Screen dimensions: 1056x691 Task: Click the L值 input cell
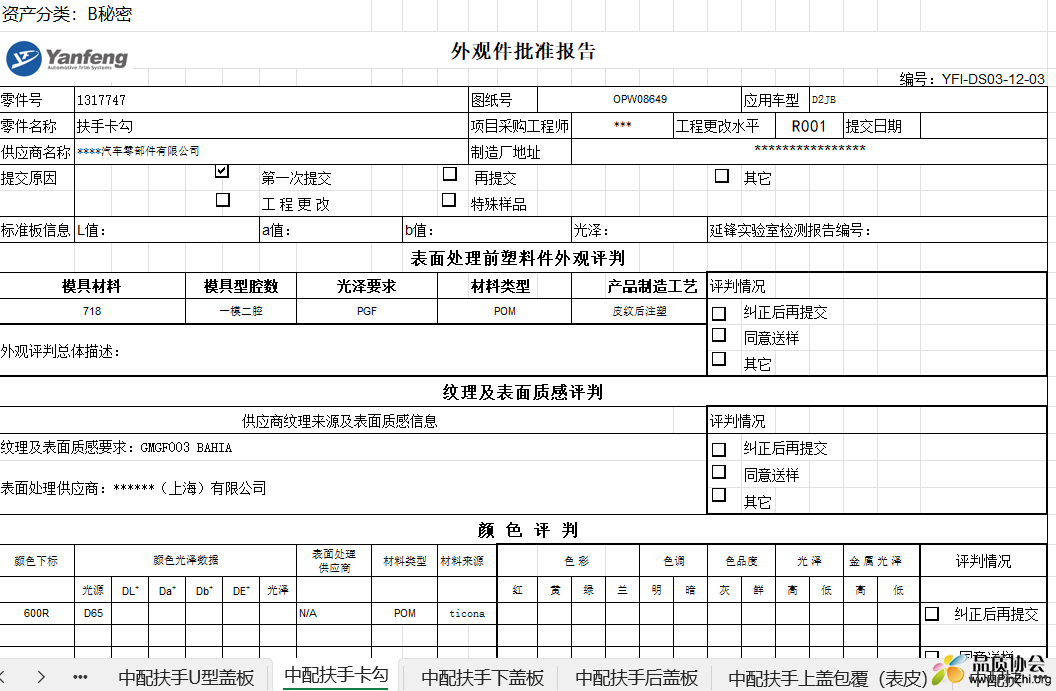click(x=167, y=230)
